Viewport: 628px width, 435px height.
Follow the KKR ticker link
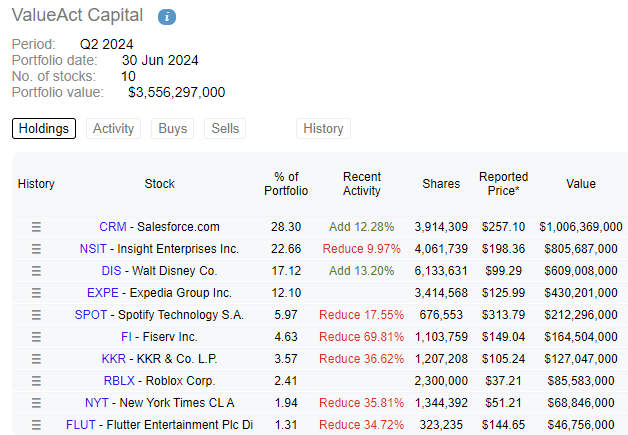(114, 358)
